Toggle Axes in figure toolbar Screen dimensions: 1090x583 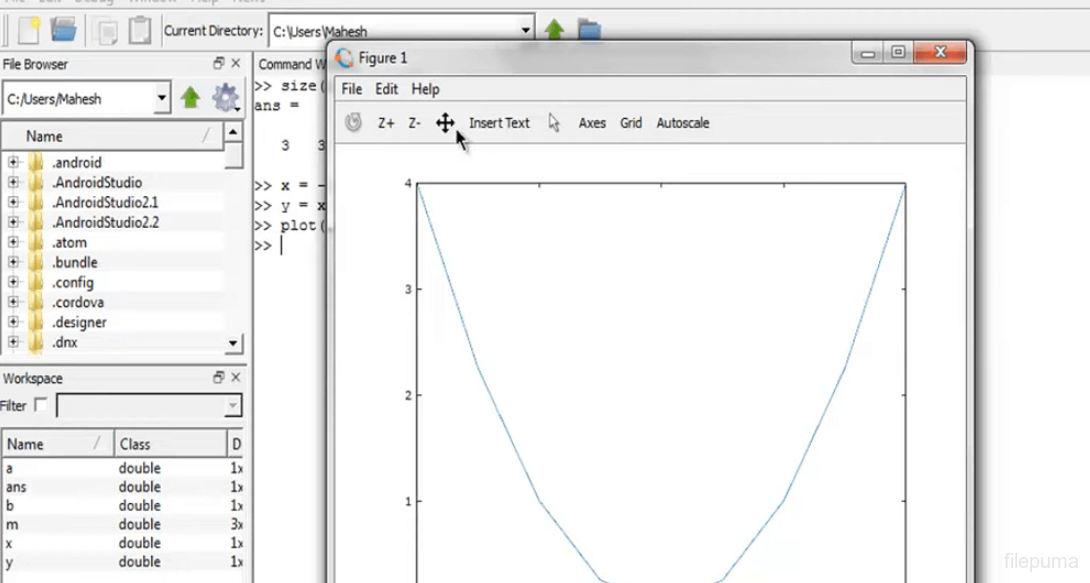tap(592, 123)
